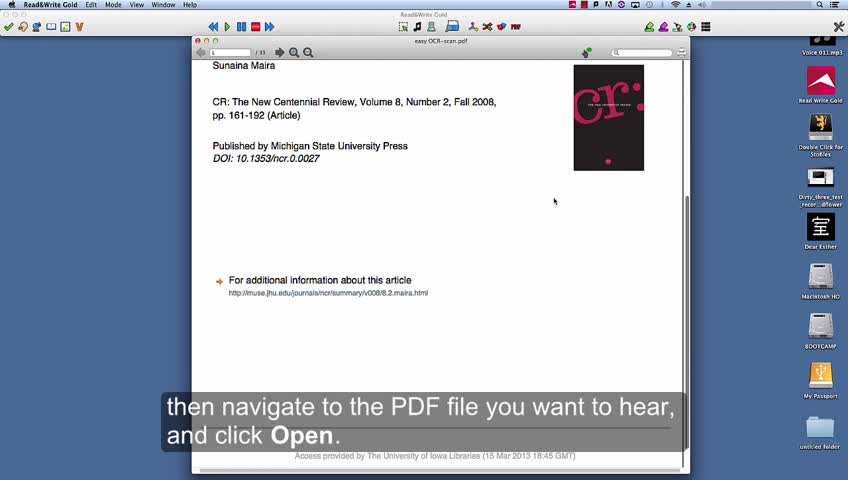Open the muse.jhu.edu article summary link
Image resolution: width=848 pixels, height=480 pixels.
pos(328,293)
